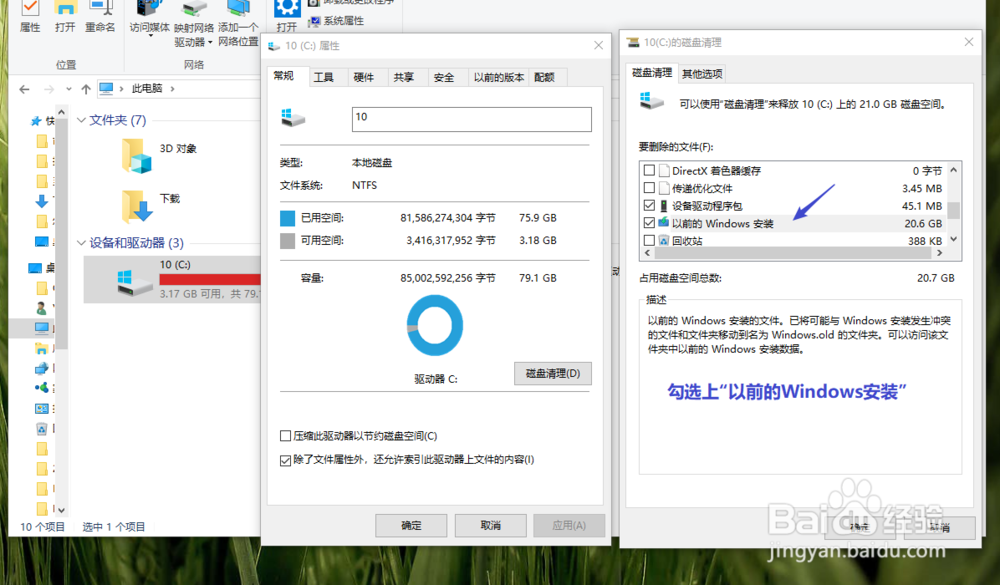Click the Recycle Bin icon in sidebar
This screenshot has width=1000, height=585.
[x=41, y=429]
